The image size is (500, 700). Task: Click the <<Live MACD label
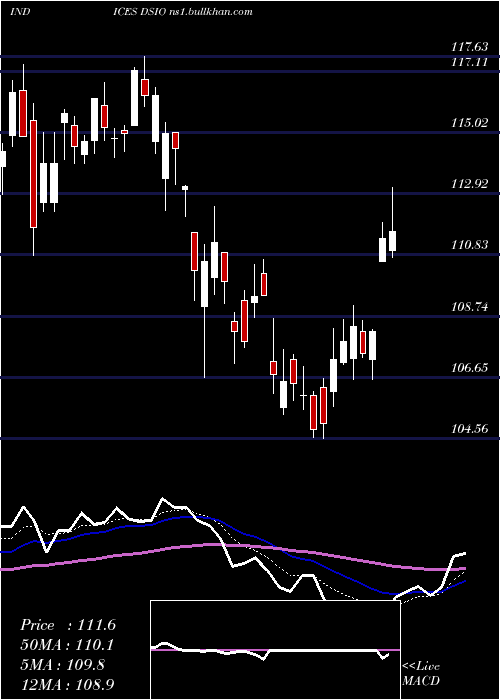[421, 673]
